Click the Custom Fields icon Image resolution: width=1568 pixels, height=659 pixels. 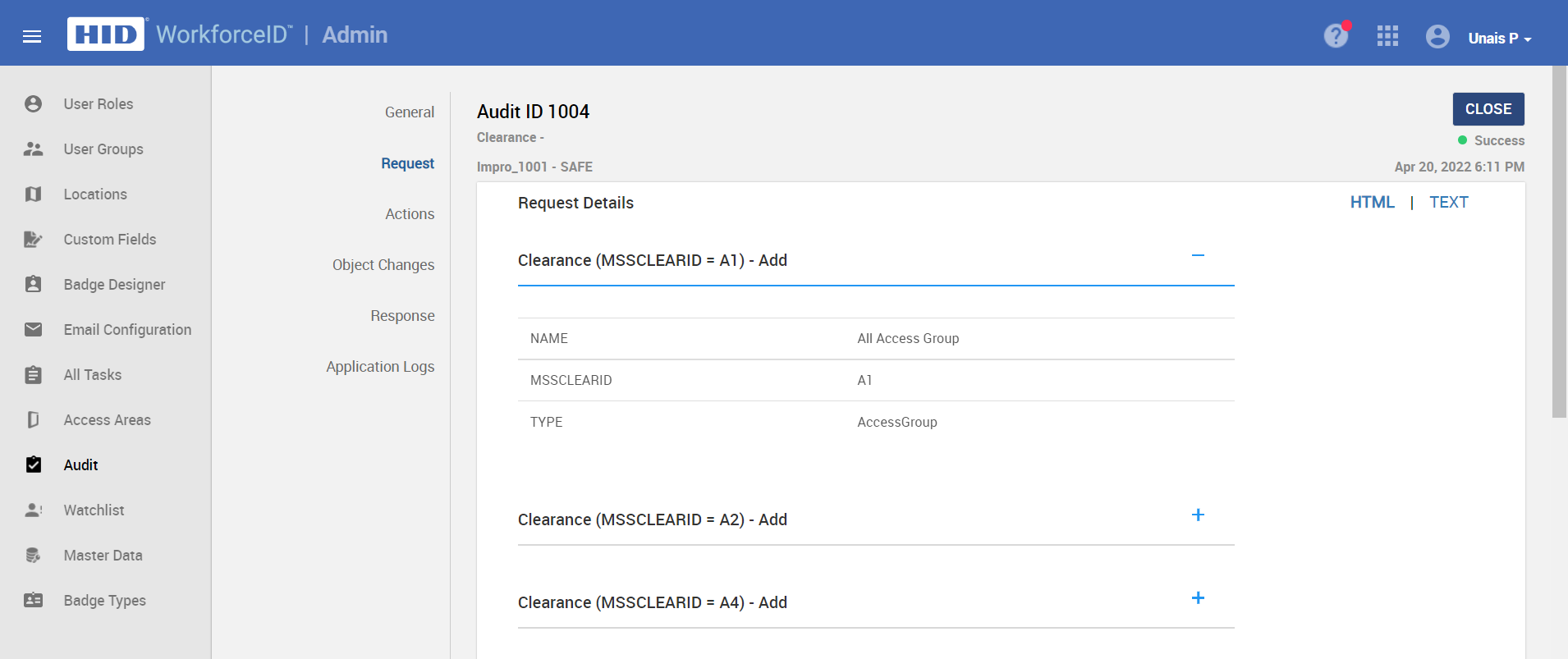tap(33, 239)
